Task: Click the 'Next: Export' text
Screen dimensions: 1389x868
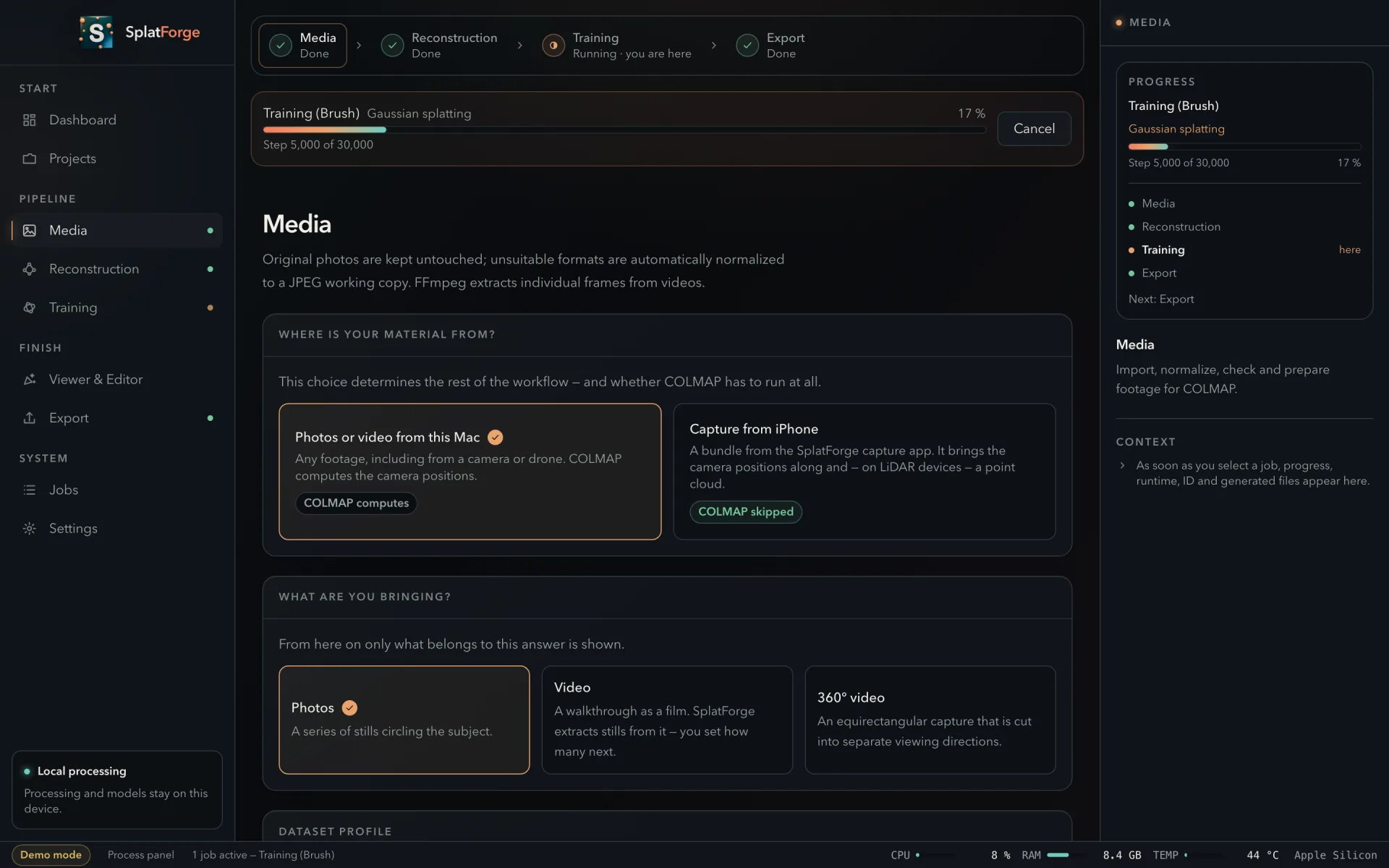Action: [1161, 299]
